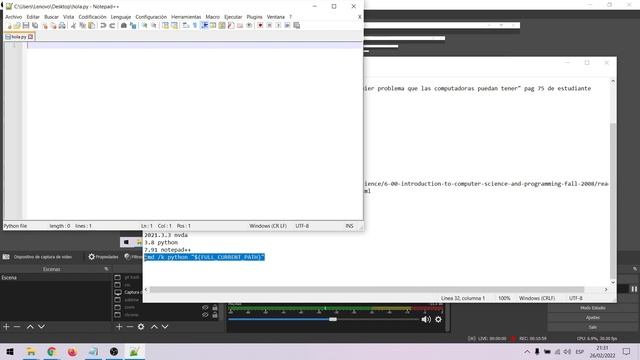
Task: Click the Modo Estudio button in OBS
Action: tap(593, 308)
